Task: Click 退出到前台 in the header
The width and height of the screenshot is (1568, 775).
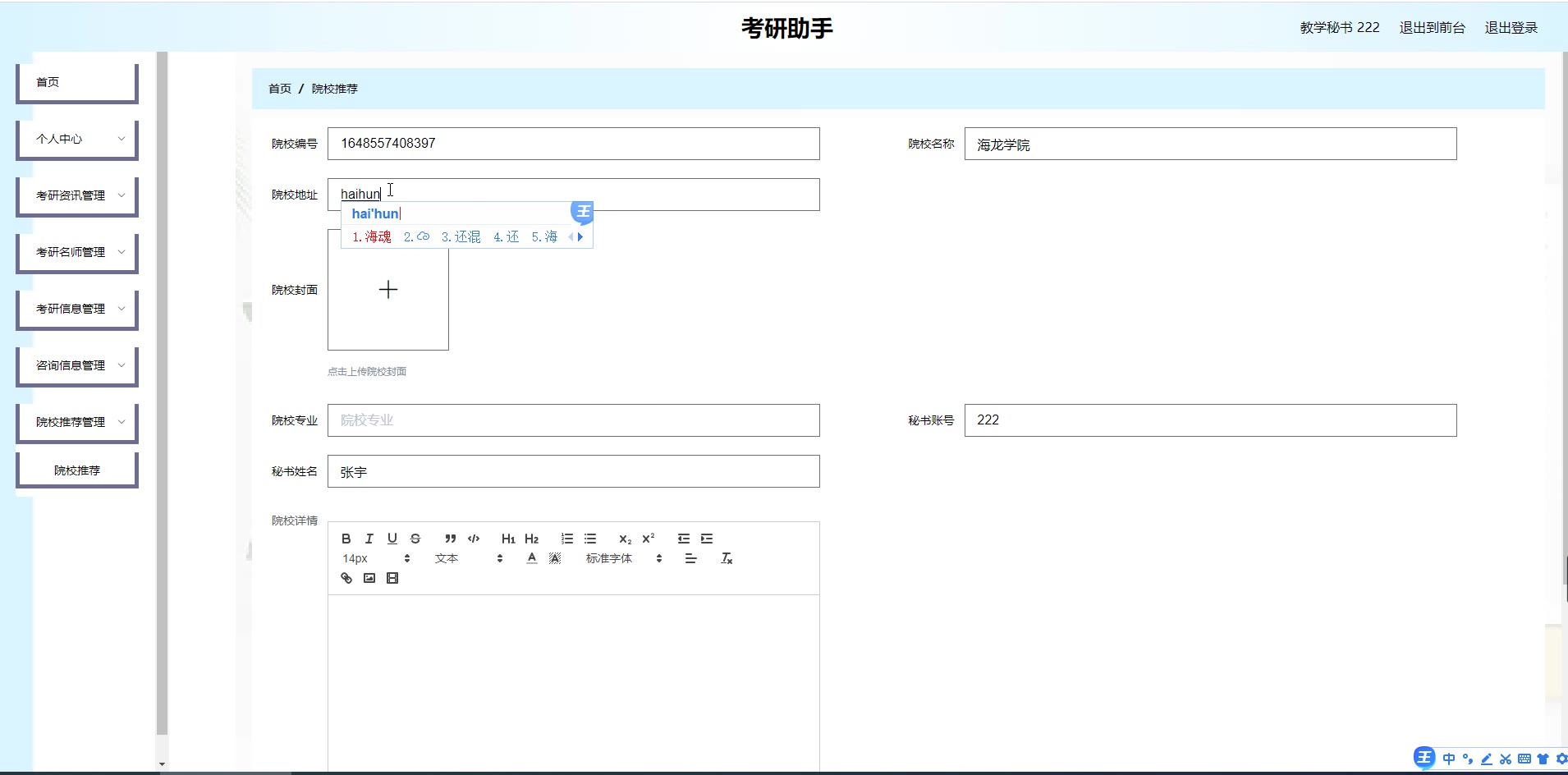Action: point(1432,28)
